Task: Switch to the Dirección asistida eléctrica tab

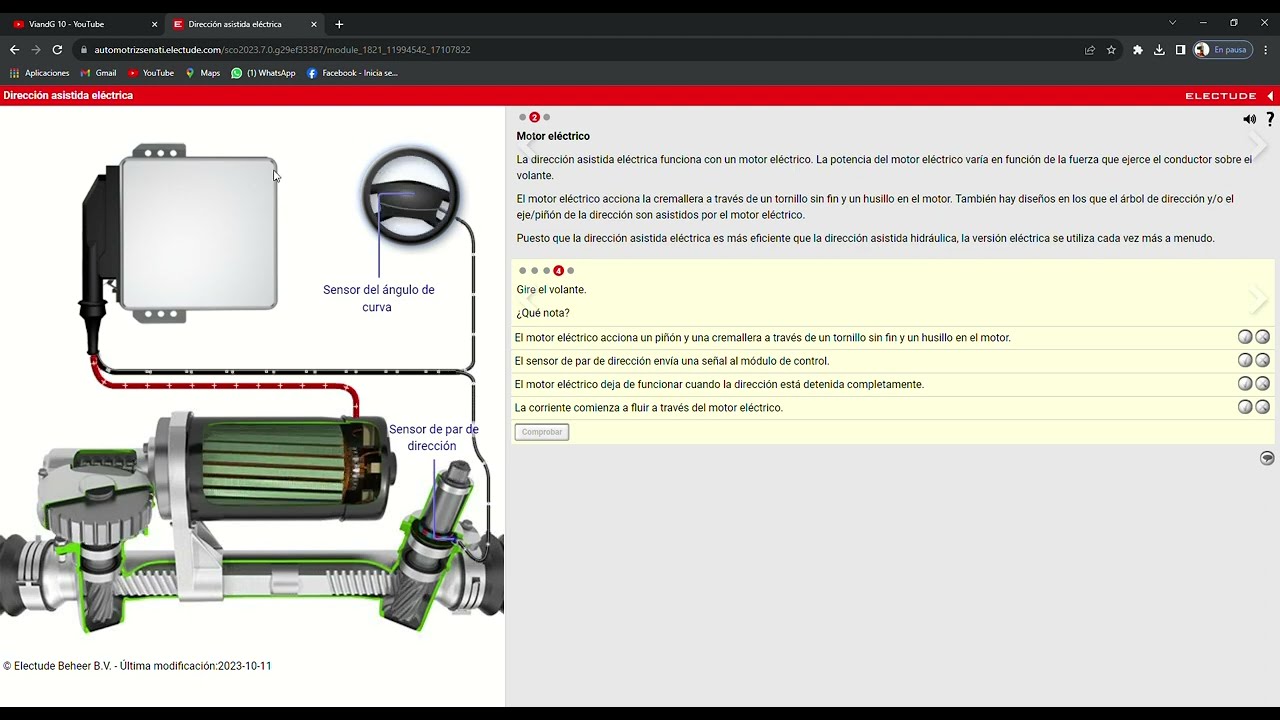Action: point(244,24)
